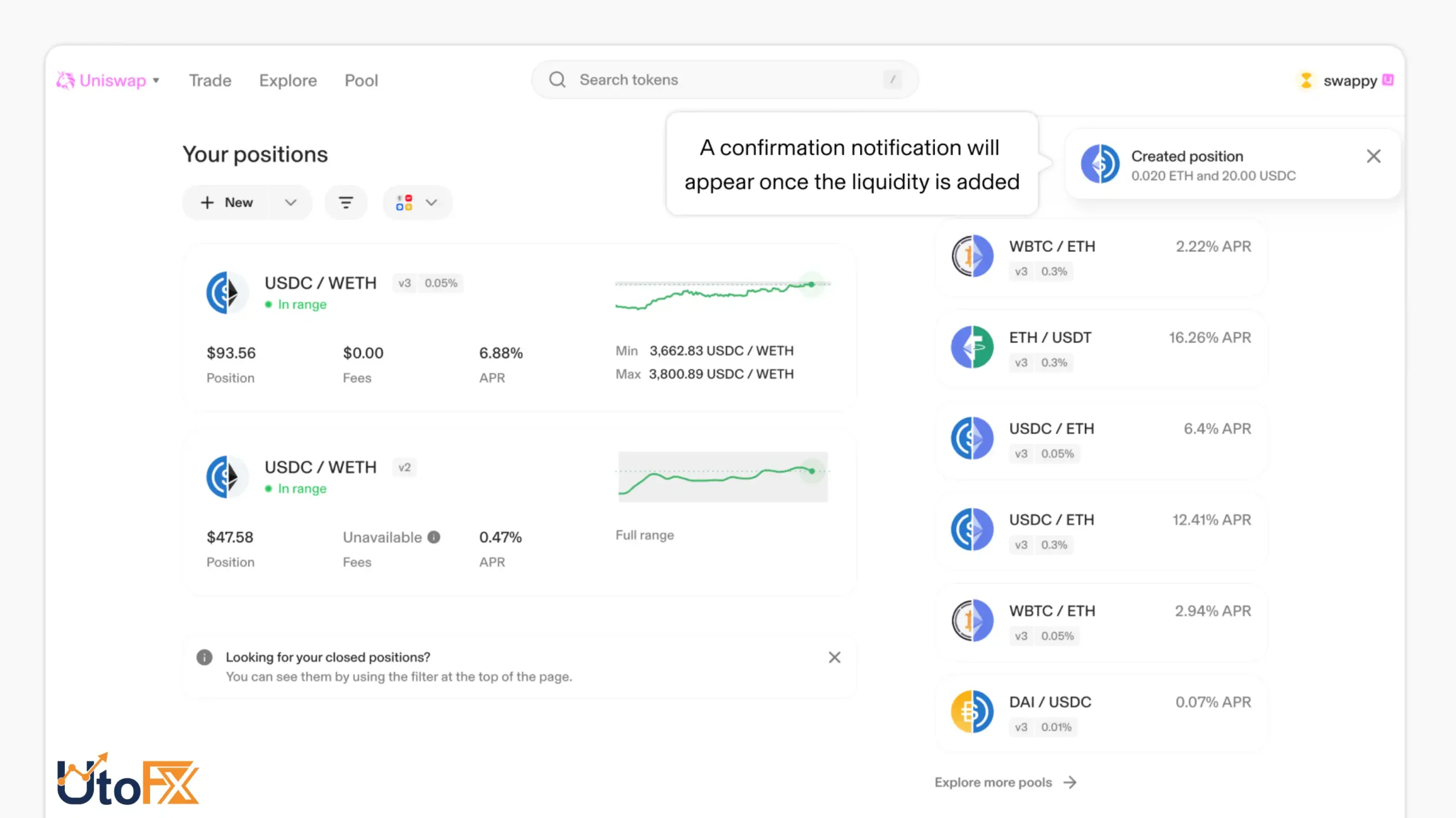Open the WBTC / ETH 2.22% APR pool

[x=1101, y=258]
